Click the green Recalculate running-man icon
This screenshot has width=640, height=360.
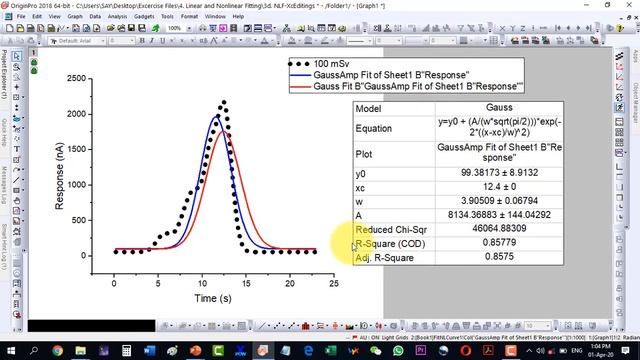[x=156, y=28]
